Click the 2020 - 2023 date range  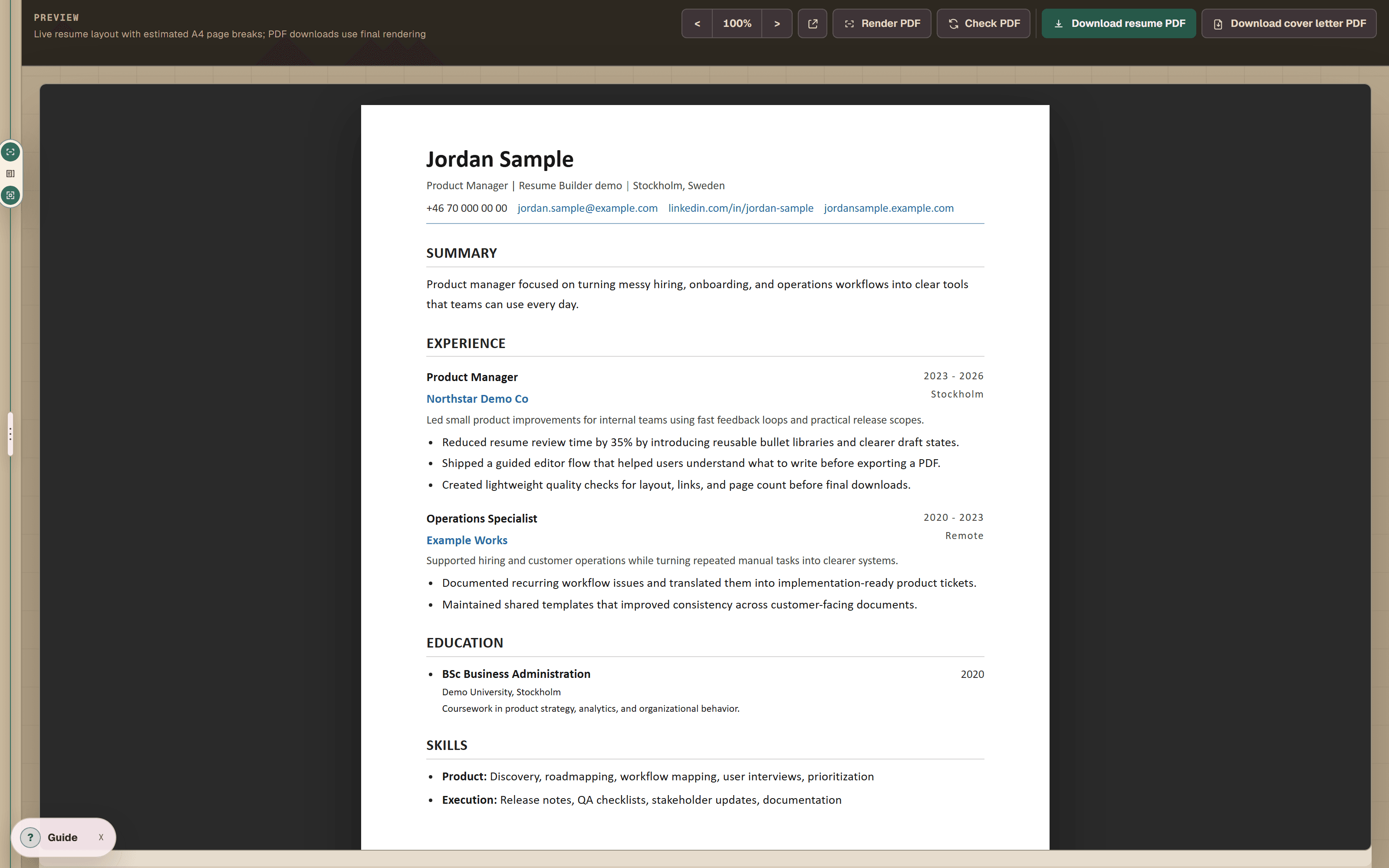(x=953, y=517)
